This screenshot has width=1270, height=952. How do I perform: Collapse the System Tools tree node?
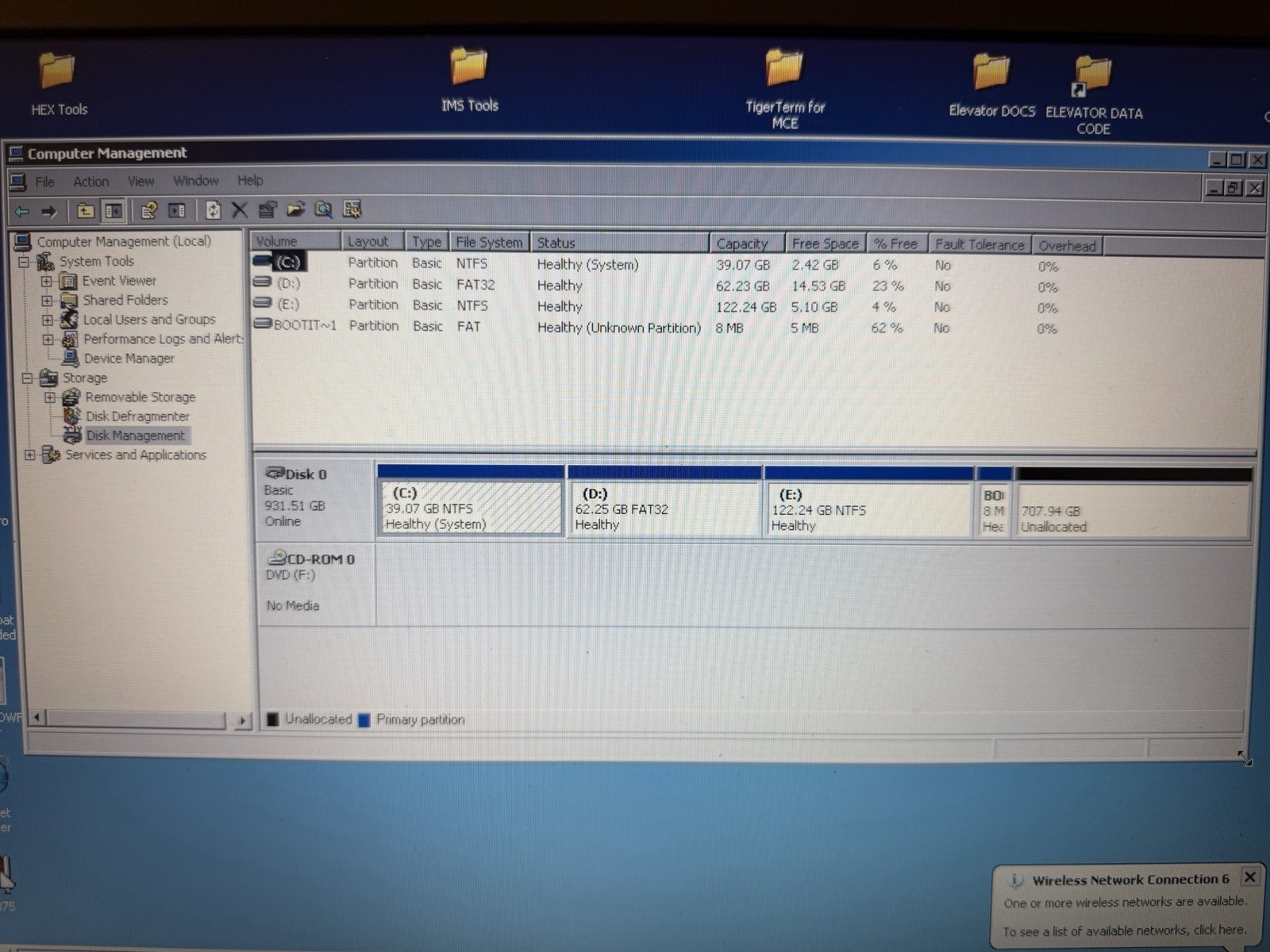coord(25,262)
